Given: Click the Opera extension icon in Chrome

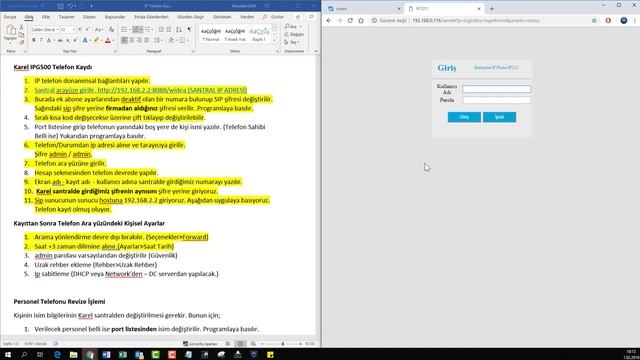Looking at the screenshot, I should pyautogui.click(x=608, y=20).
